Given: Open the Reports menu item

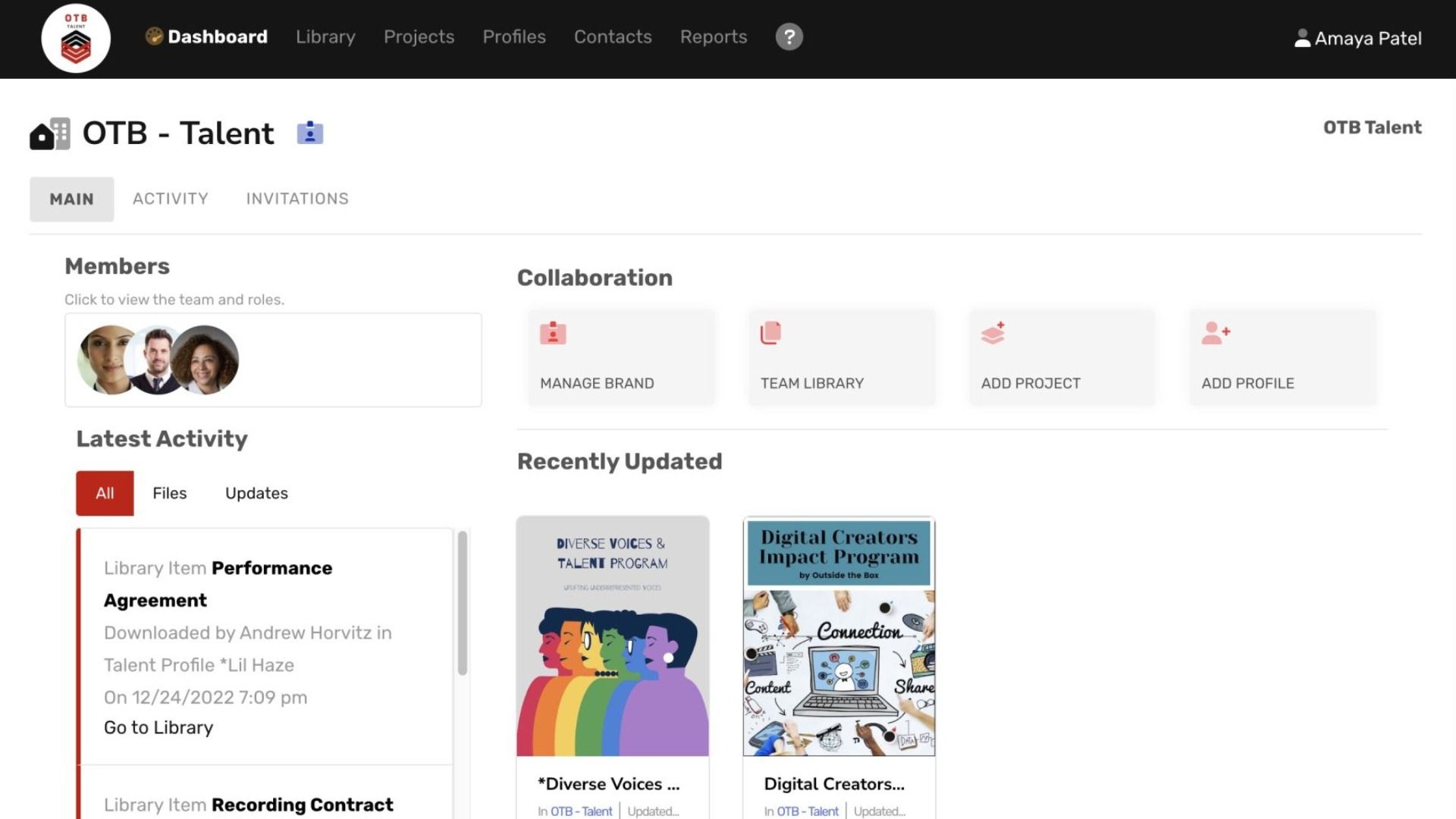Looking at the screenshot, I should click(x=713, y=36).
